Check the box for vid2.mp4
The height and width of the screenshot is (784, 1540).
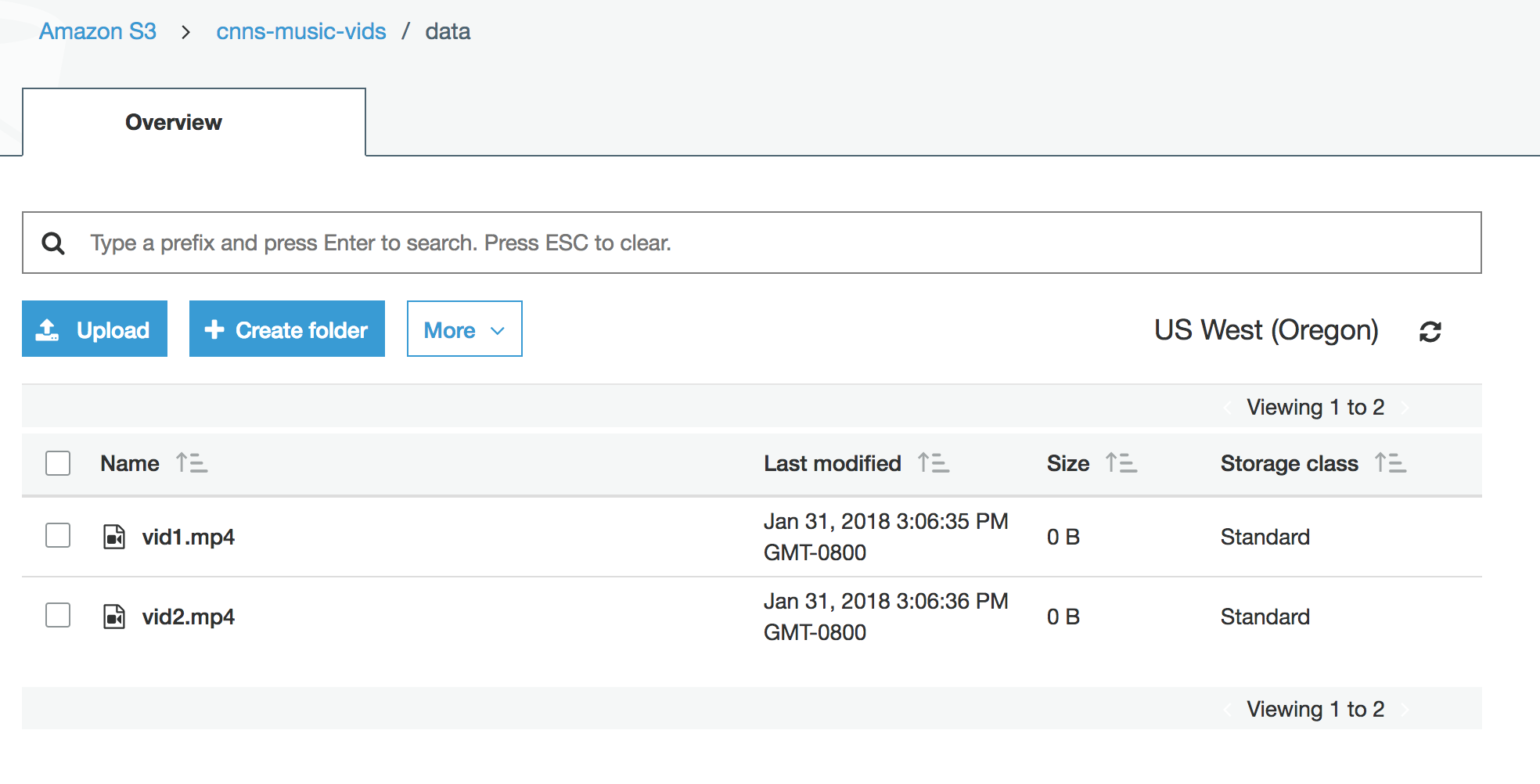58,615
